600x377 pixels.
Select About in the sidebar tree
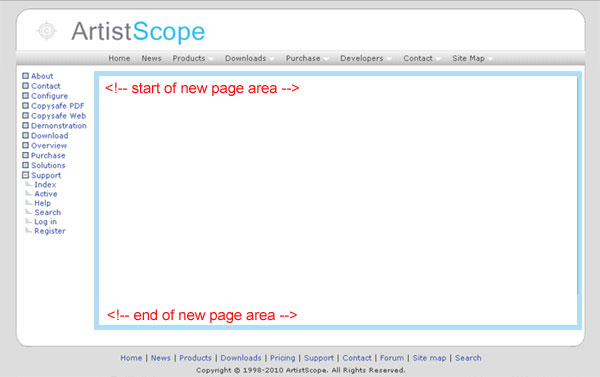click(x=42, y=76)
